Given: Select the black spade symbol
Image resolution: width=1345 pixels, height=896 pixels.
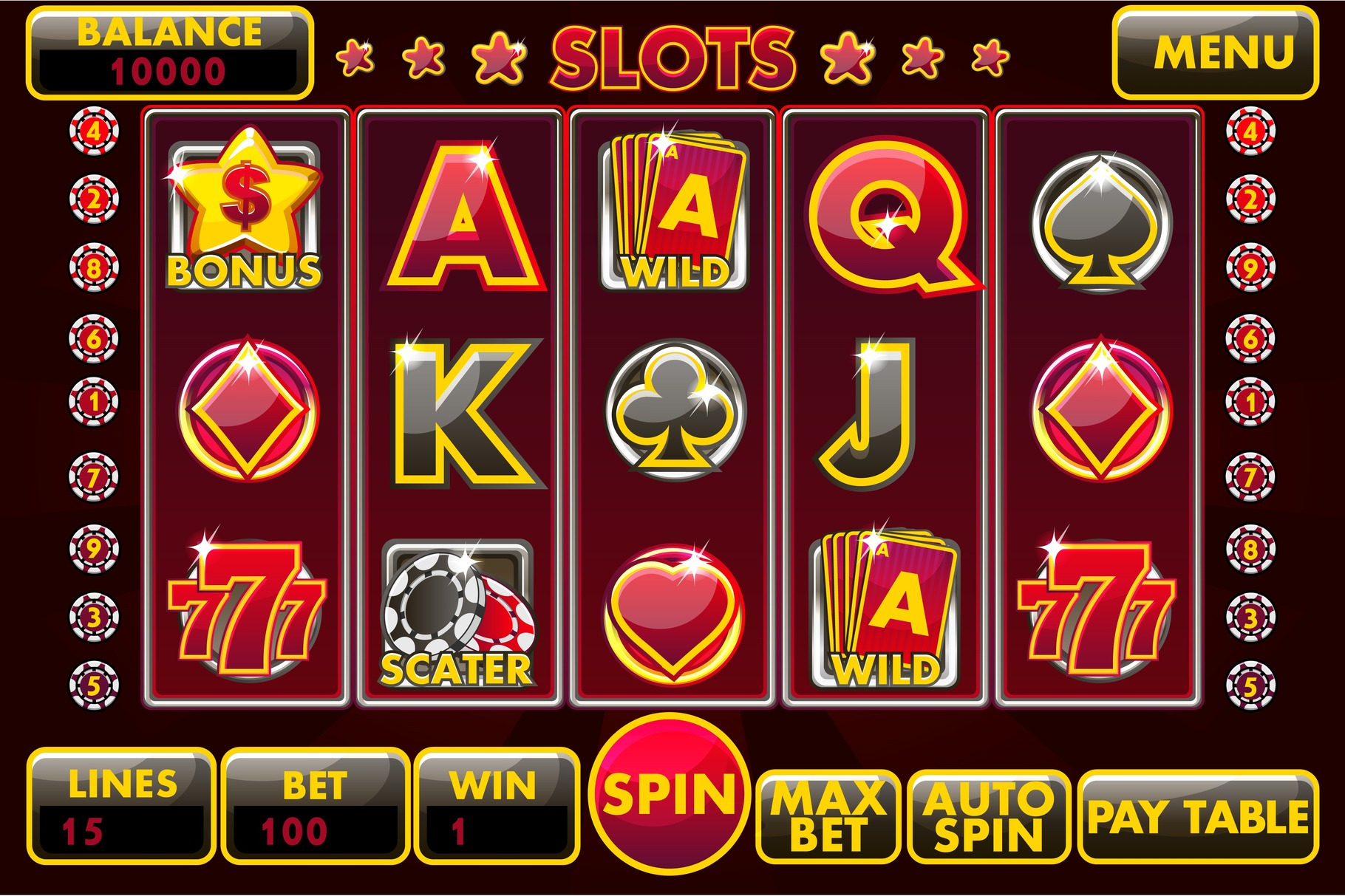Looking at the screenshot, I should point(1102,221).
